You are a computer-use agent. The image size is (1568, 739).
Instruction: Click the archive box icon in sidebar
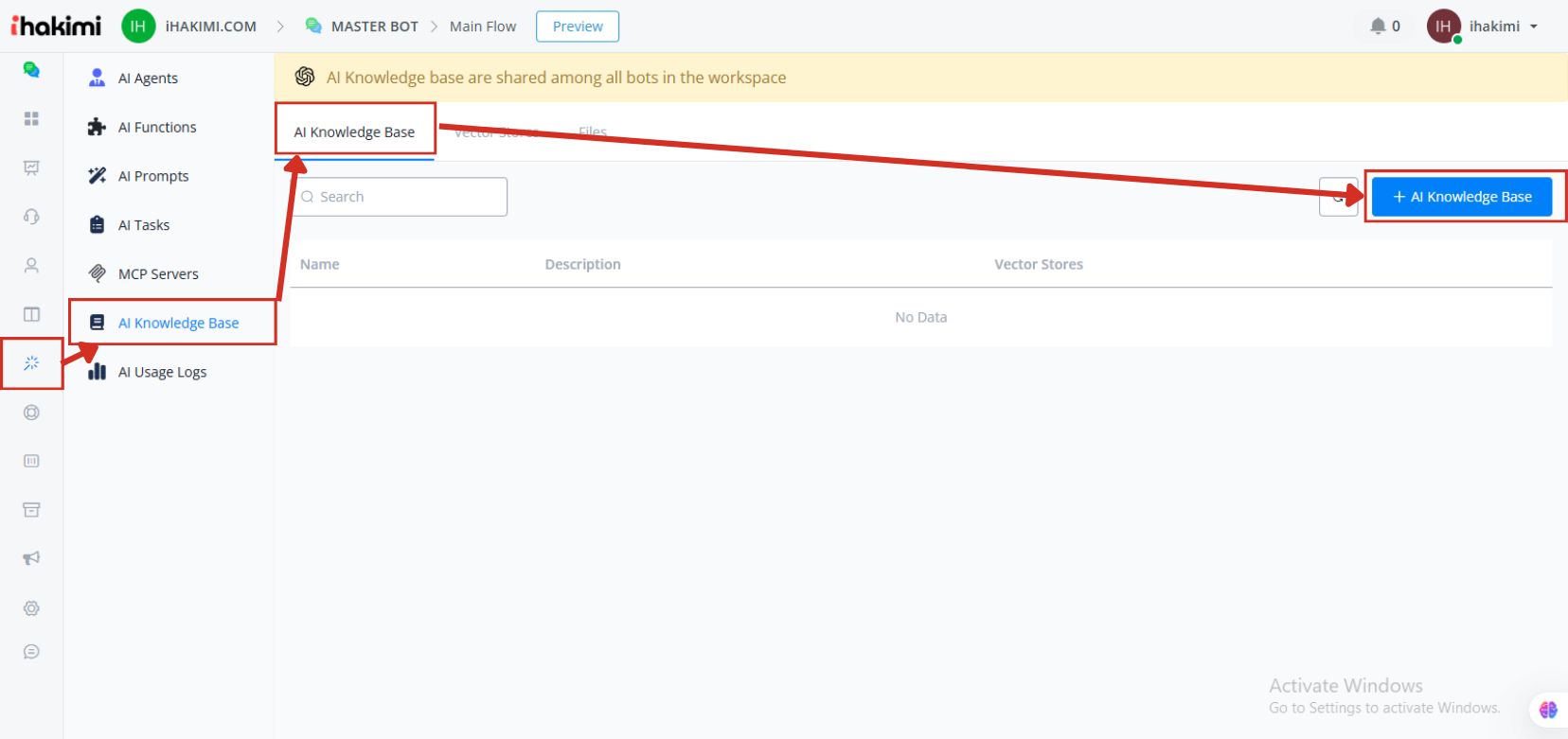pyautogui.click(x=31, y=510)
